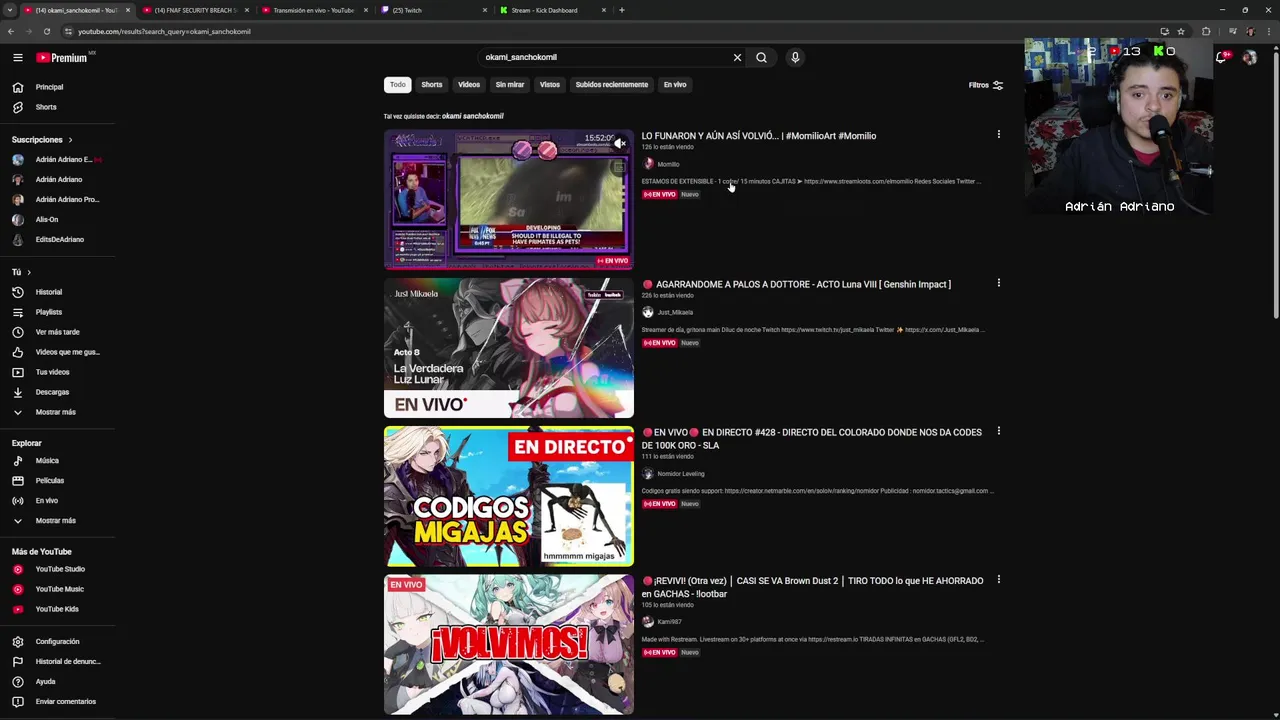Open options menu for Brown Dust 2 video
Viewport: 1280px width, 720px height.
pyautogui.click(x=998, y=580)
